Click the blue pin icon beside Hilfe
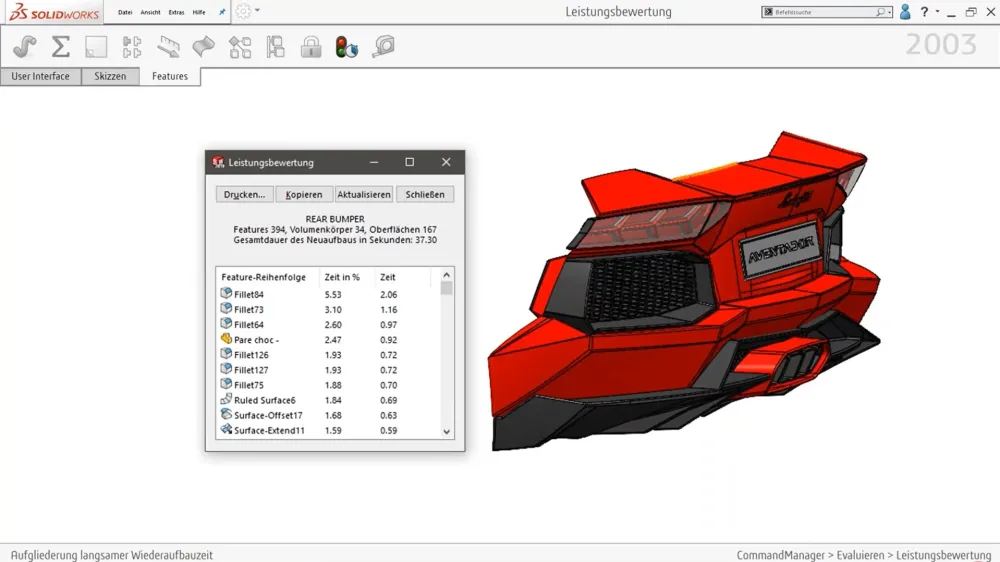 point(222,12)
